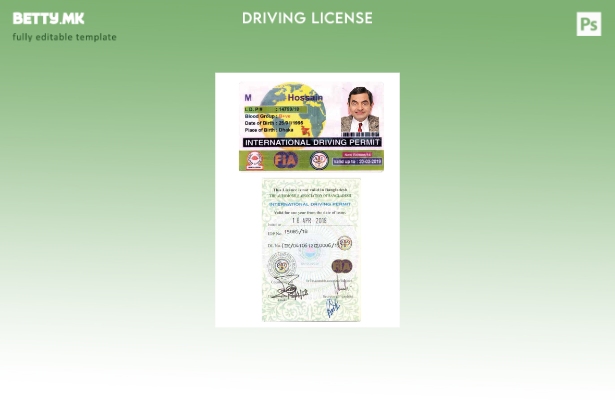Click the INTERNATIONAL DRIVING PERMIT black banner

point(311,143)
